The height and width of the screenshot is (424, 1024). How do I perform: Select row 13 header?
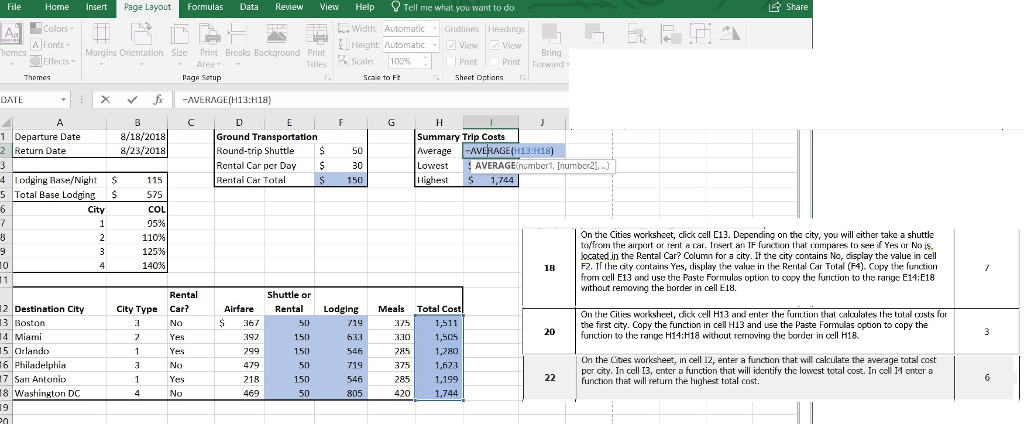point(5,323)
